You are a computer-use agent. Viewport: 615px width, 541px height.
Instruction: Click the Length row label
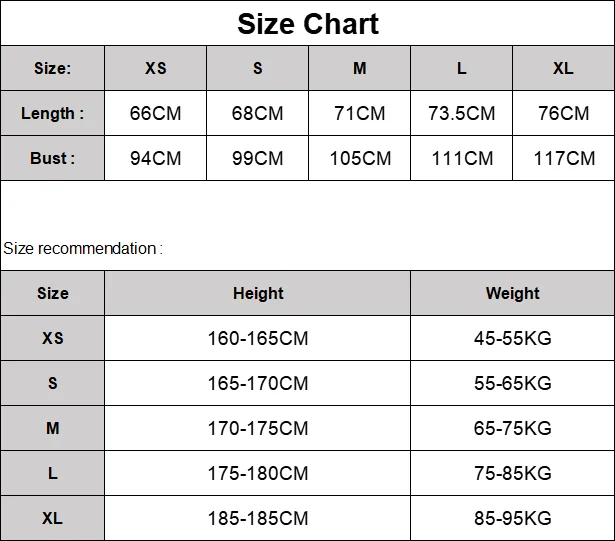[x=53, y=113]
